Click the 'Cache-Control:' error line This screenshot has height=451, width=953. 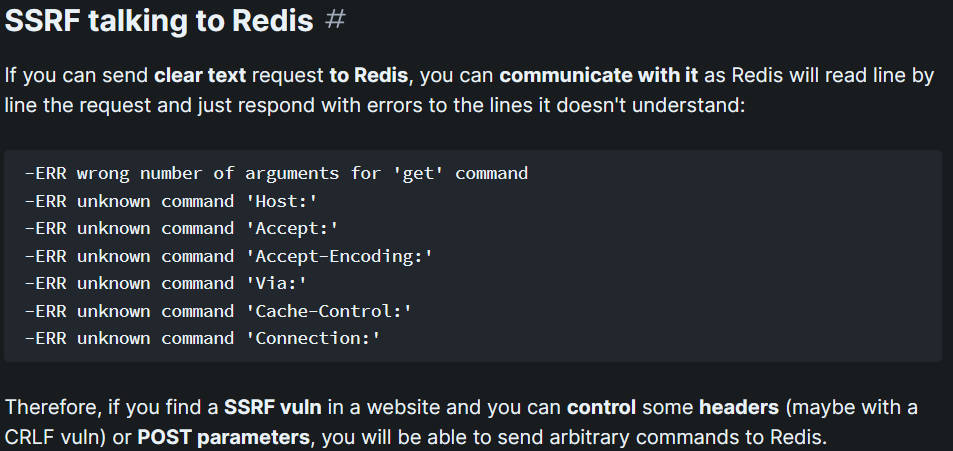click(x=218, y=311)
